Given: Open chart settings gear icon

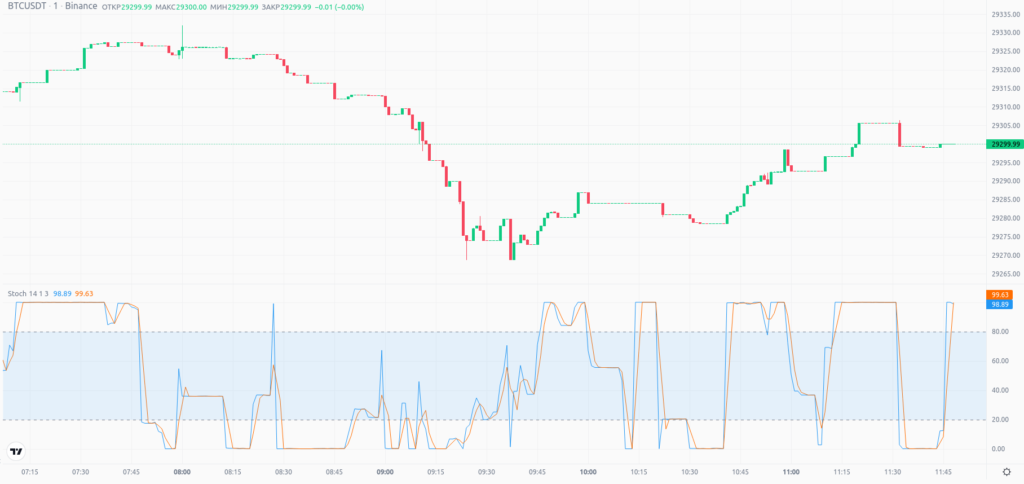Looking at the screenshot, I should coord(1006,472).
